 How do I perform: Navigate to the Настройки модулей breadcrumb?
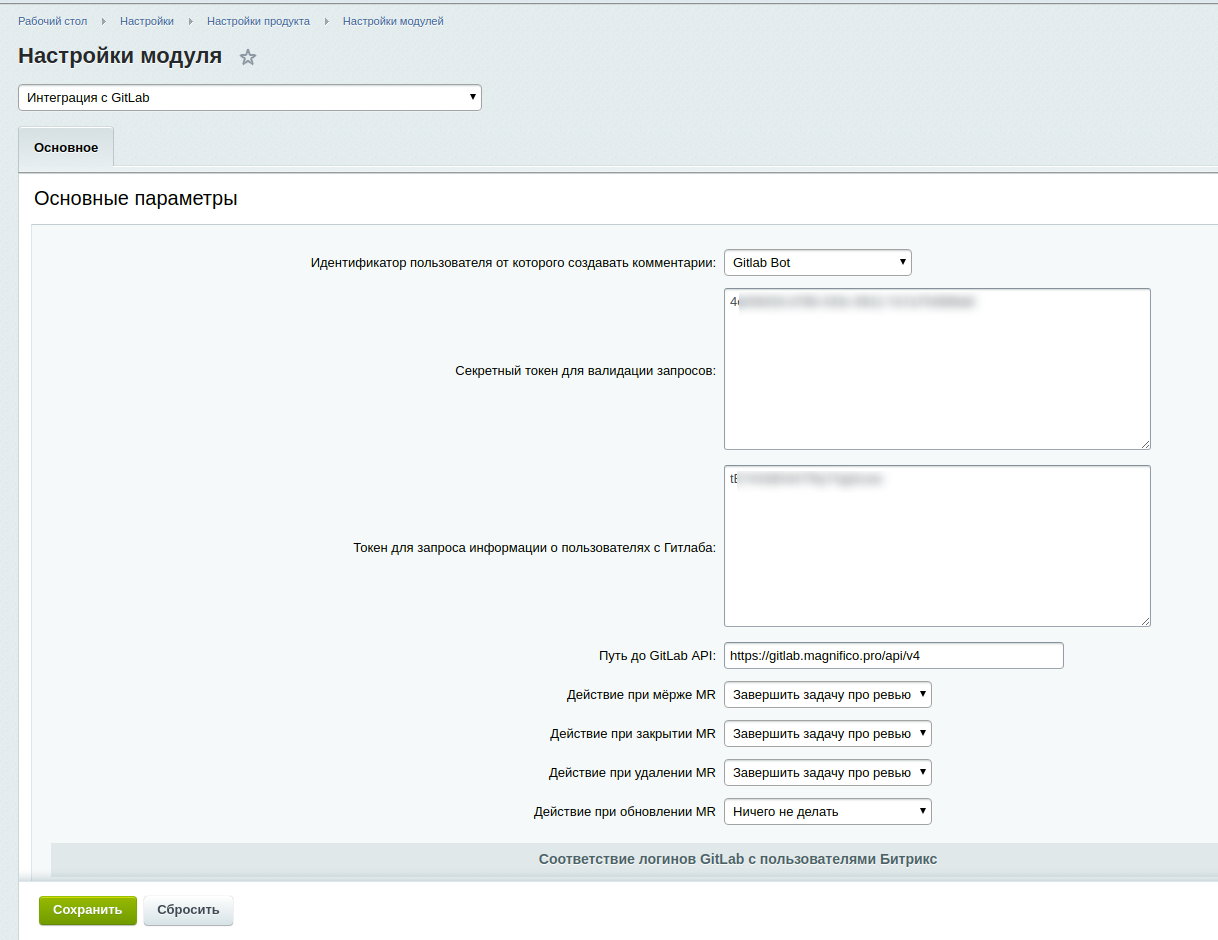tap(393, 21)
